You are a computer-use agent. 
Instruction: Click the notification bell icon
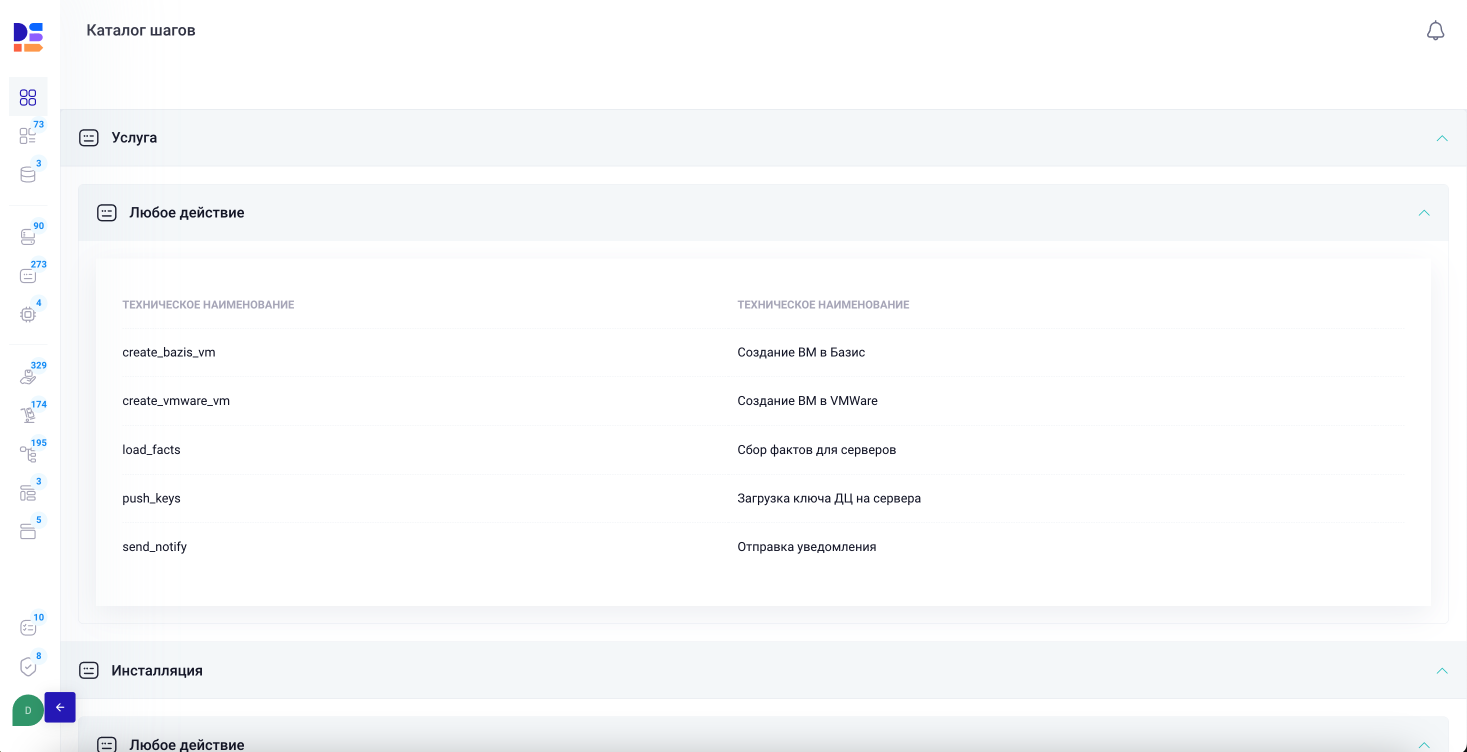[x=1435, y=31]
